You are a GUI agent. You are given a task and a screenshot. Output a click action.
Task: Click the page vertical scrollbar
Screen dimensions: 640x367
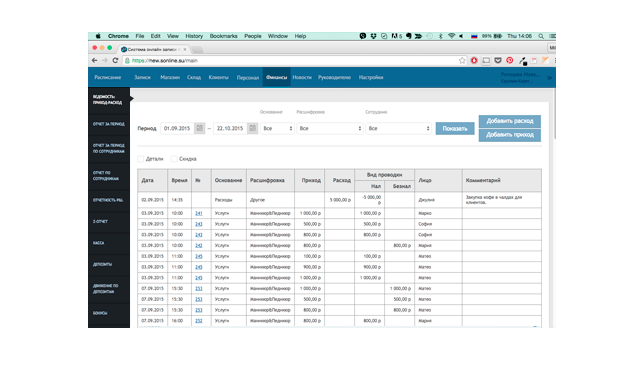tap(554, 114)
